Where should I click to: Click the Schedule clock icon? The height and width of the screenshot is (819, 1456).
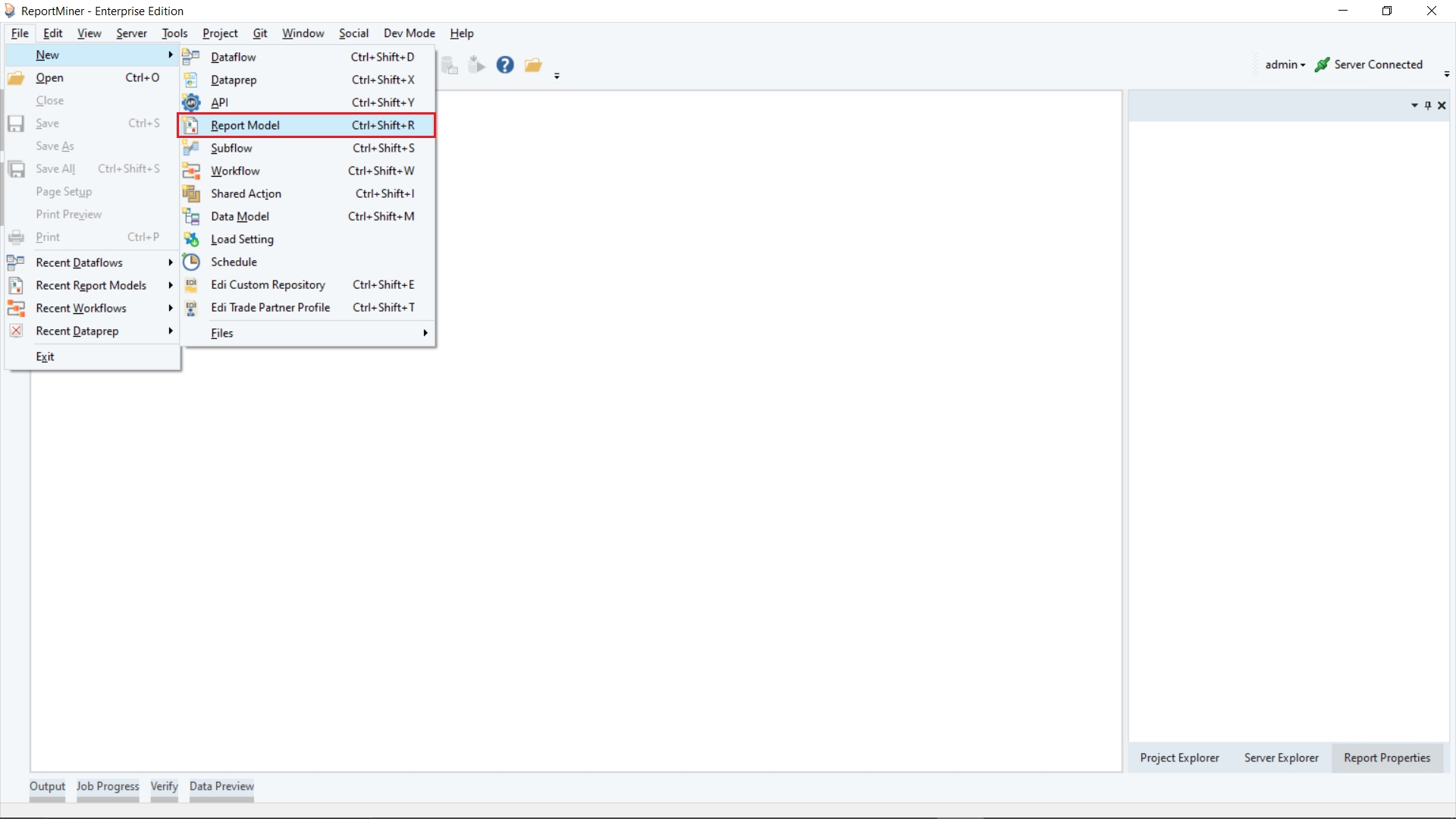191,262
